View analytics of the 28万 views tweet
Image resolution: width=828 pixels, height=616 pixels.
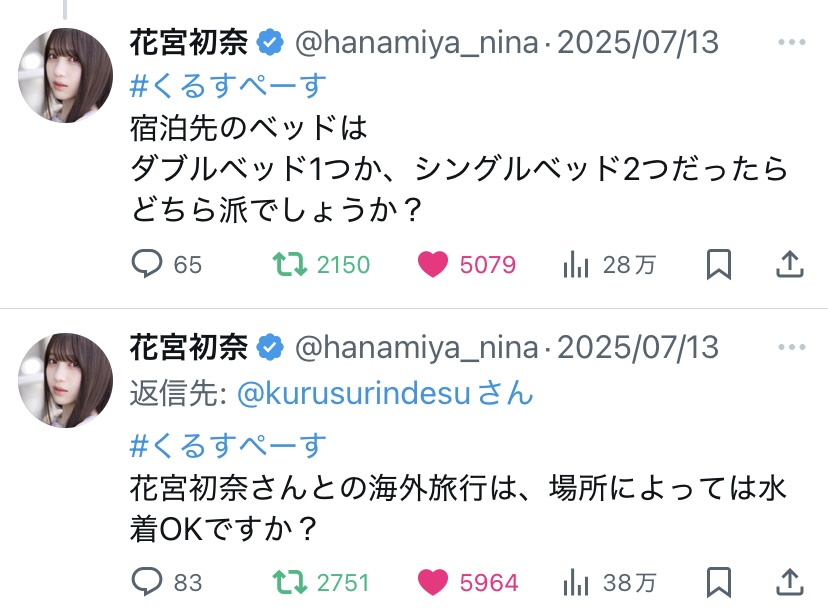click(x=576, y=264)
